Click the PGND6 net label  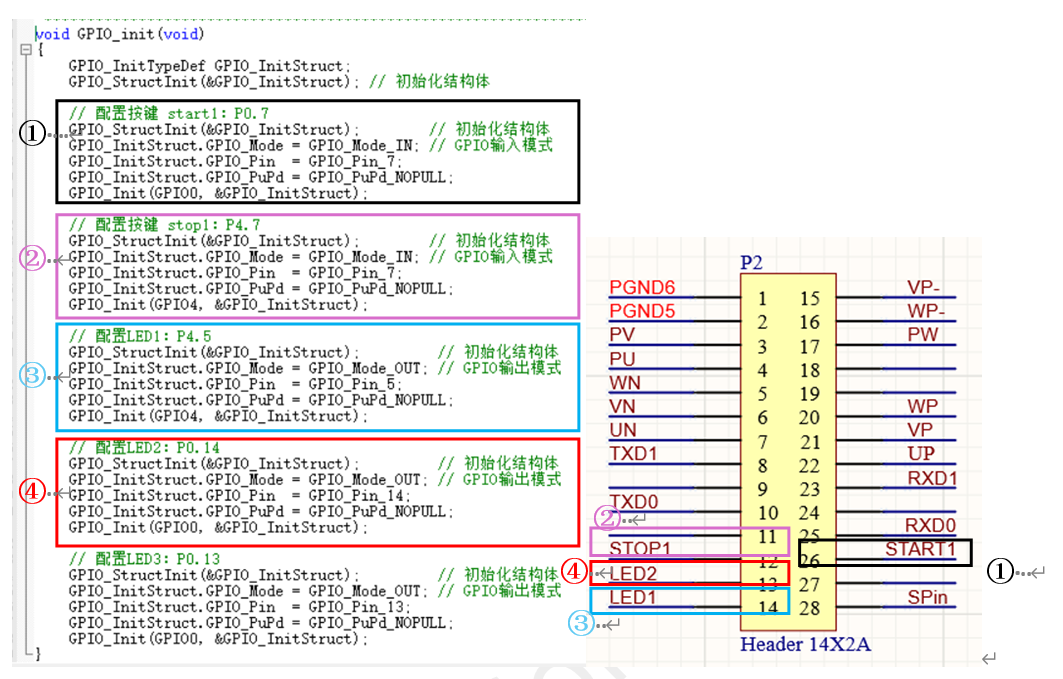(x=642, y=288)
